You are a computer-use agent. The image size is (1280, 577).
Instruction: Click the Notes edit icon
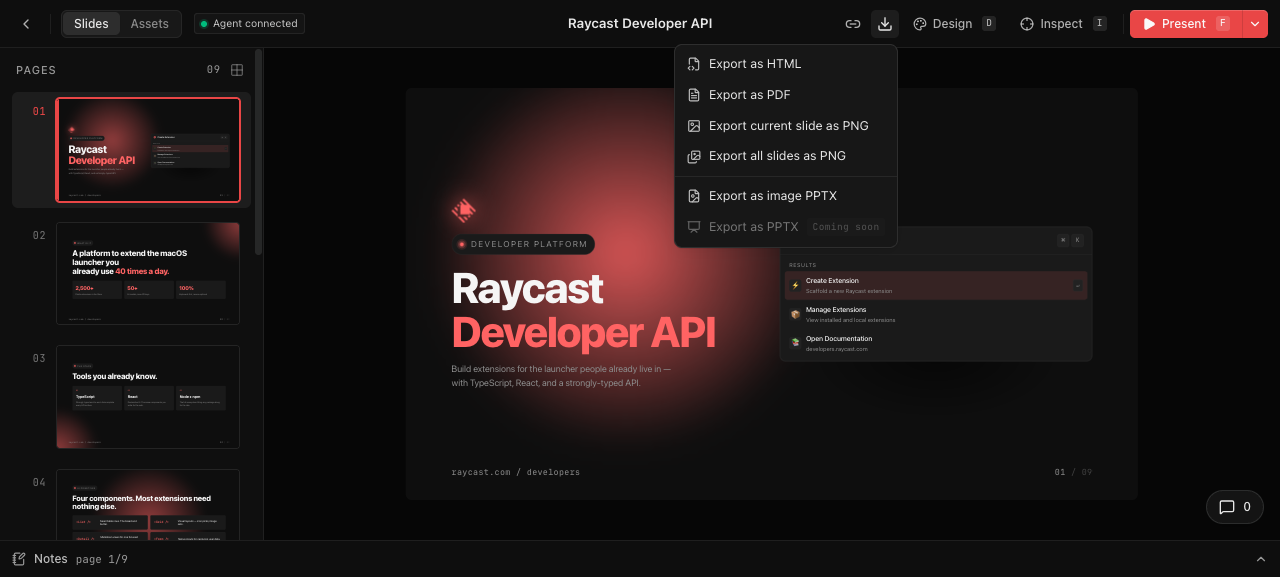[19, 559]
